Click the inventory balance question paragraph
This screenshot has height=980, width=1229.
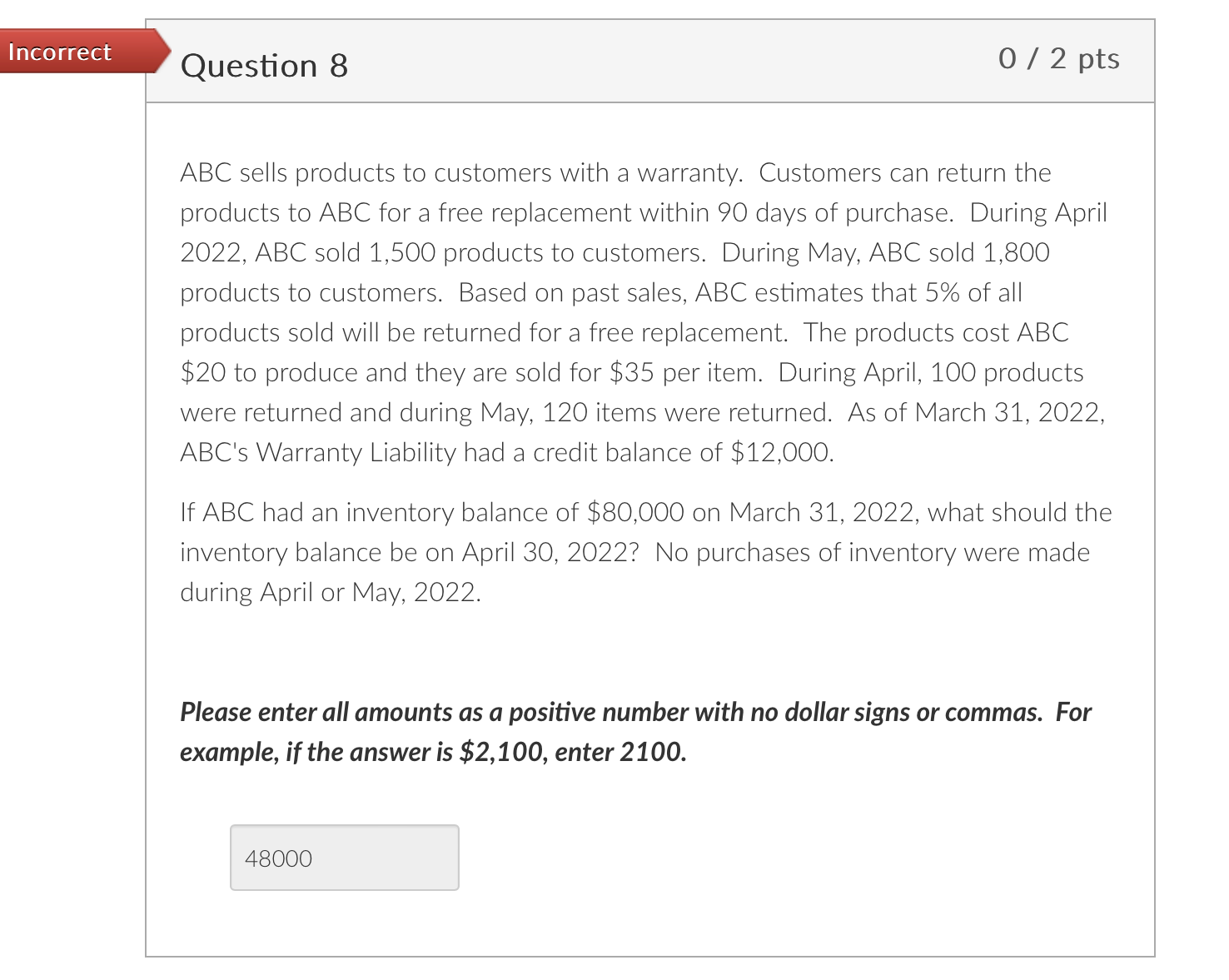[x=641, y=551]
